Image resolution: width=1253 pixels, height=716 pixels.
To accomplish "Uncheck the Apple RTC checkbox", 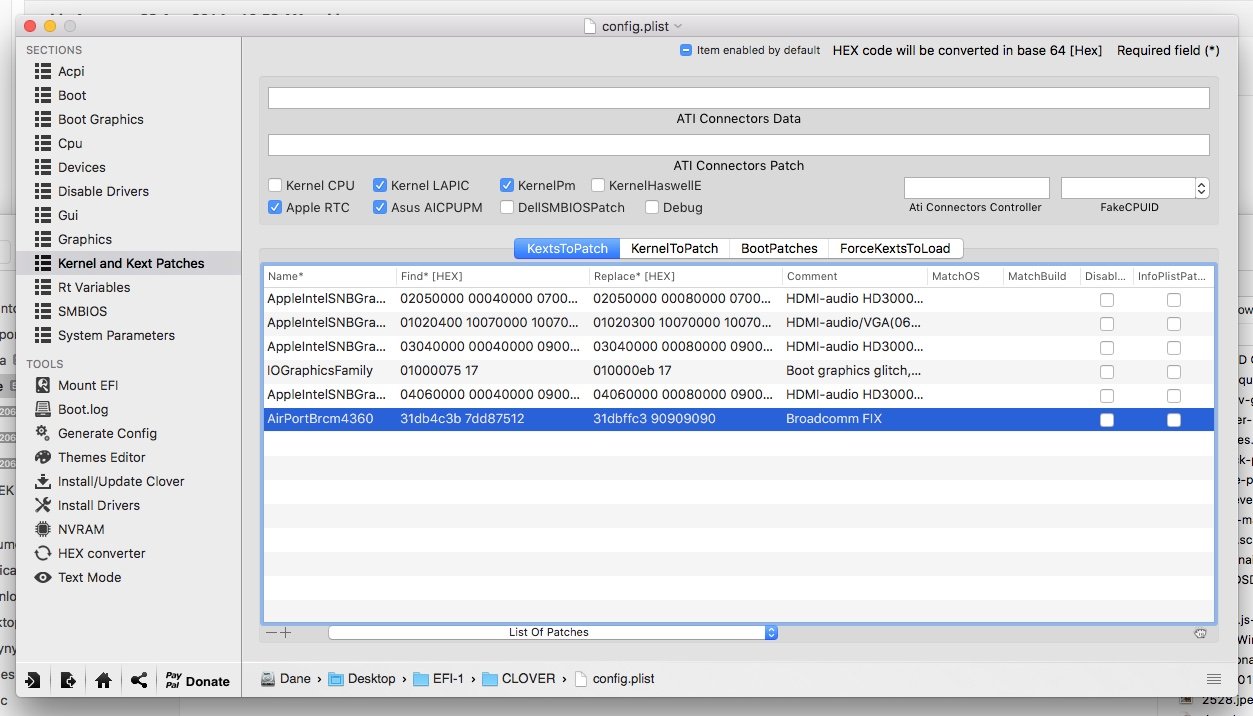I will [x=275, y=207].
